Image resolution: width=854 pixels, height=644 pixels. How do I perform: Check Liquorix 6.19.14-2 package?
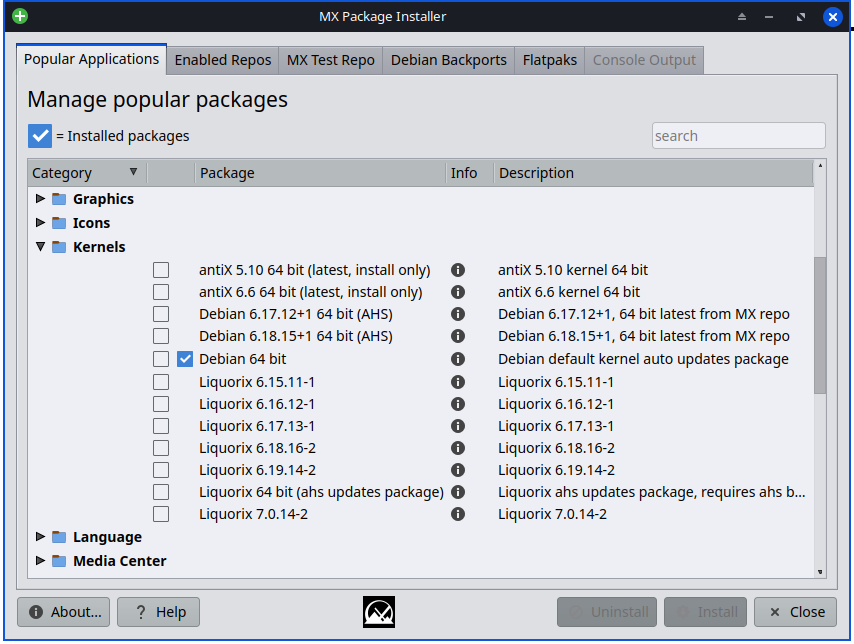(x=161, y=470)
